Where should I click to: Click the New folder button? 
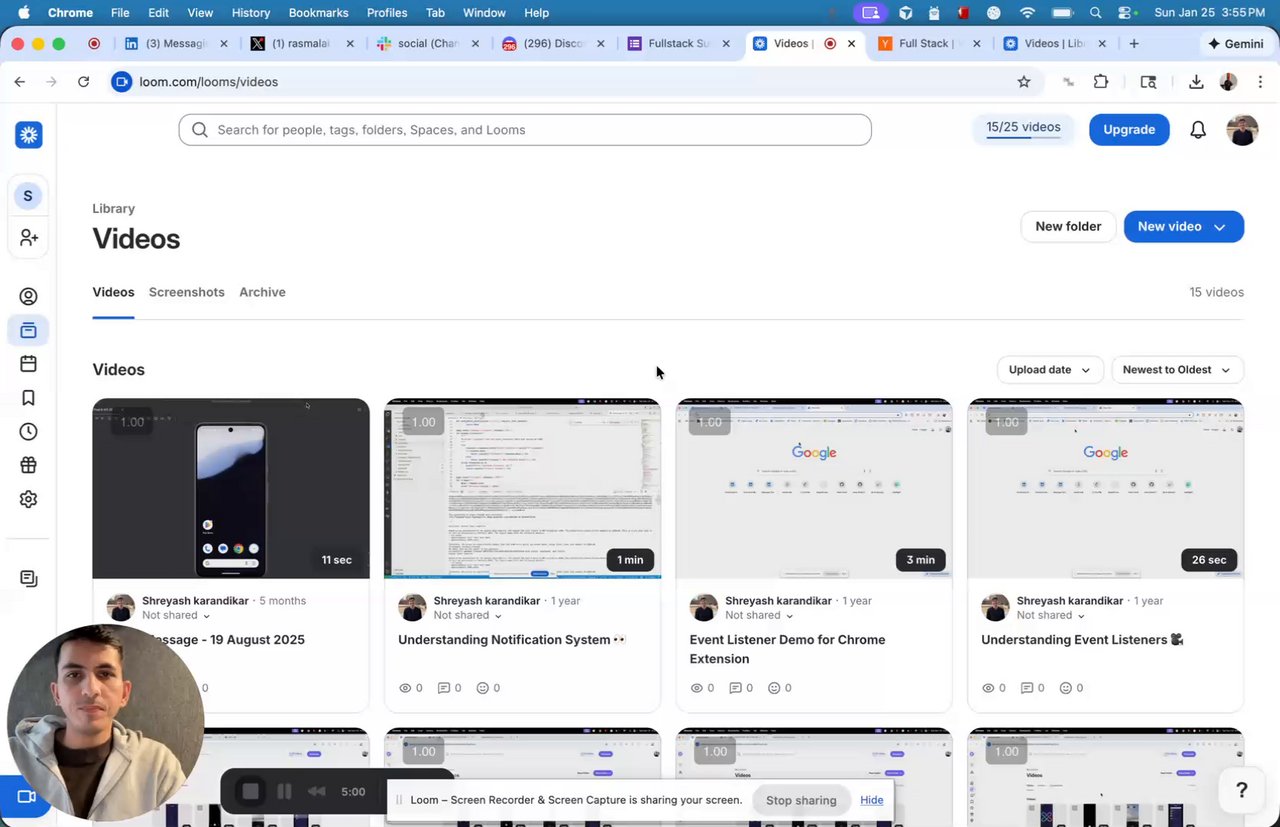(x=1068, y=227)
